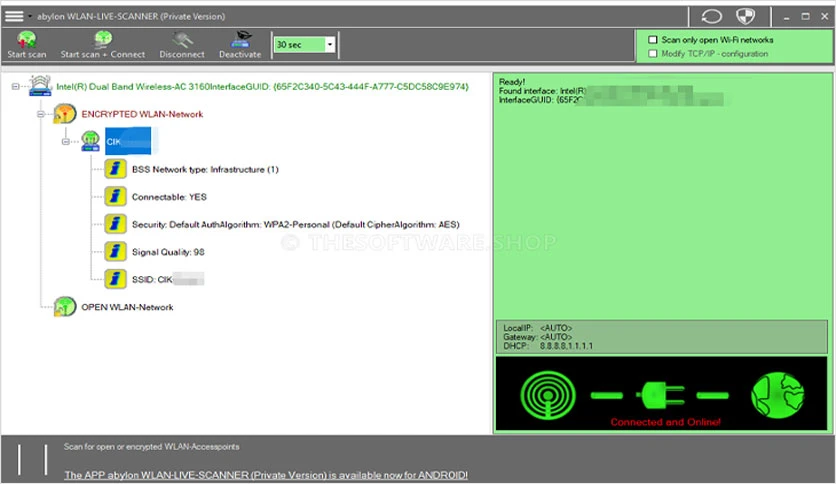Click the LocalIP: <AUTO> entry
836x484 pixels.
click(x=537, y=328)
